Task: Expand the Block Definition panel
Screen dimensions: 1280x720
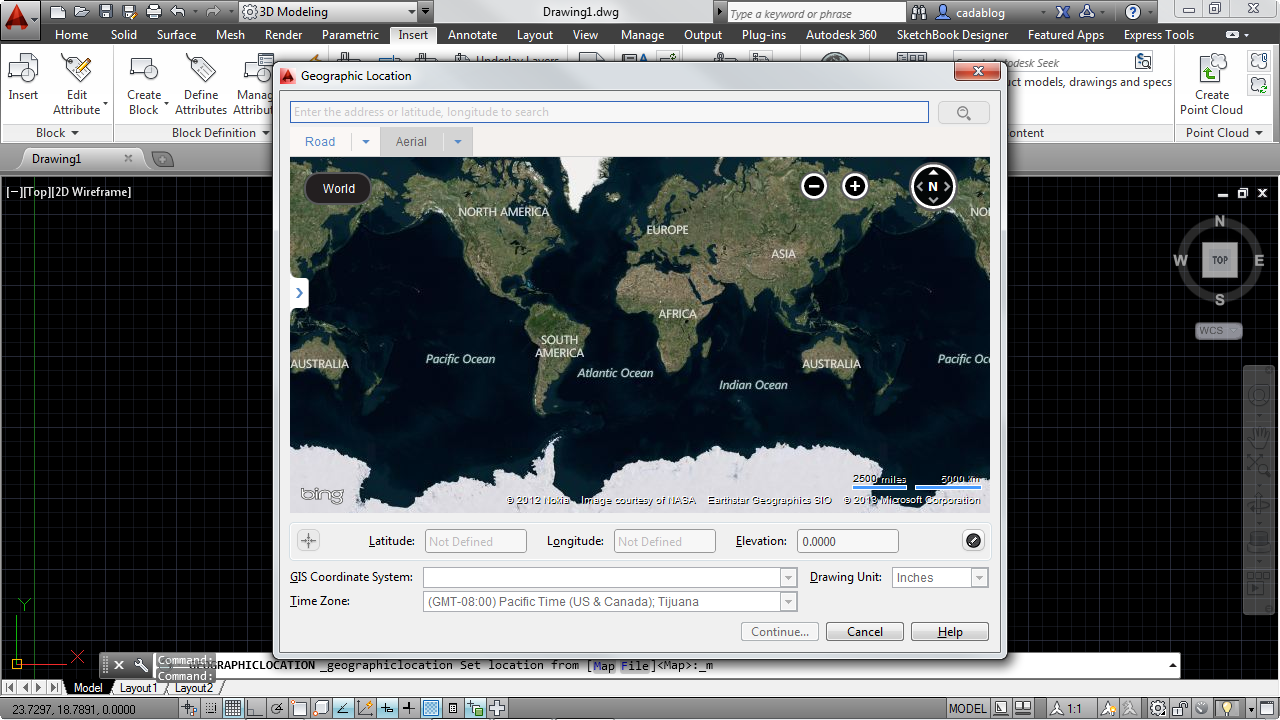Action: [221, 132]
